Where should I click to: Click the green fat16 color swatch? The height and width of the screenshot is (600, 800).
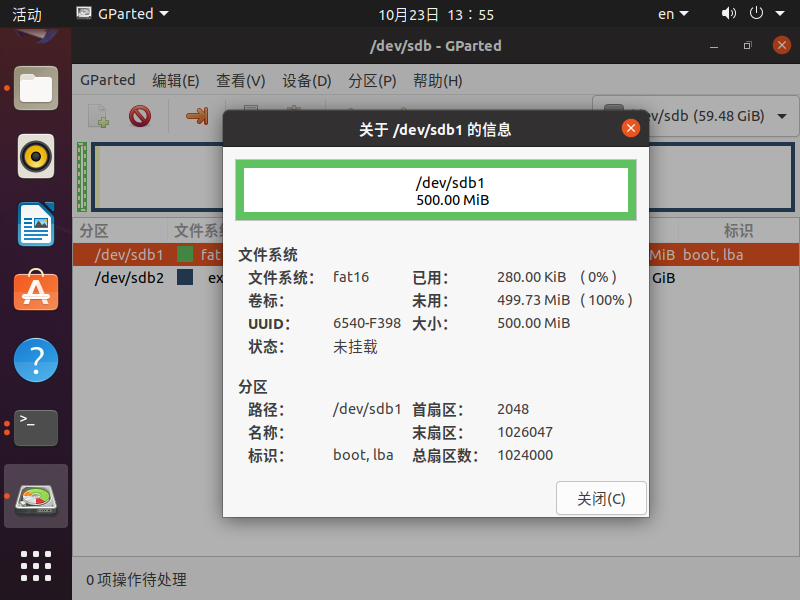click(x=185, y=254)
